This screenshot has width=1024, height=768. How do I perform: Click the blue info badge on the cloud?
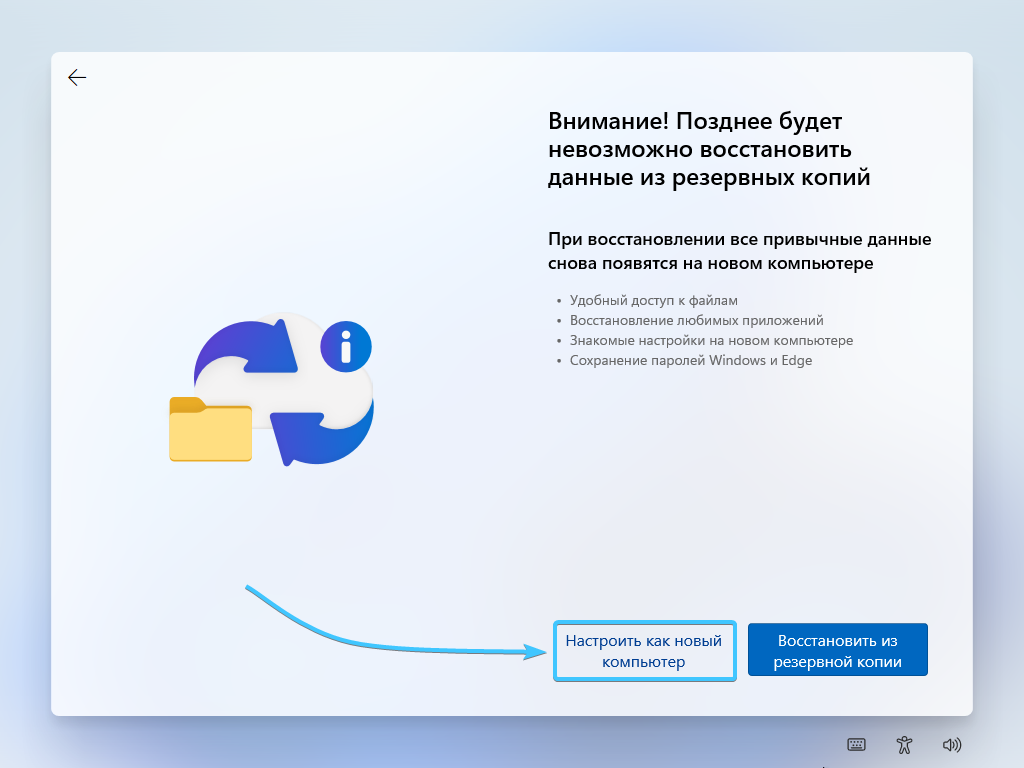click(346, 348)
